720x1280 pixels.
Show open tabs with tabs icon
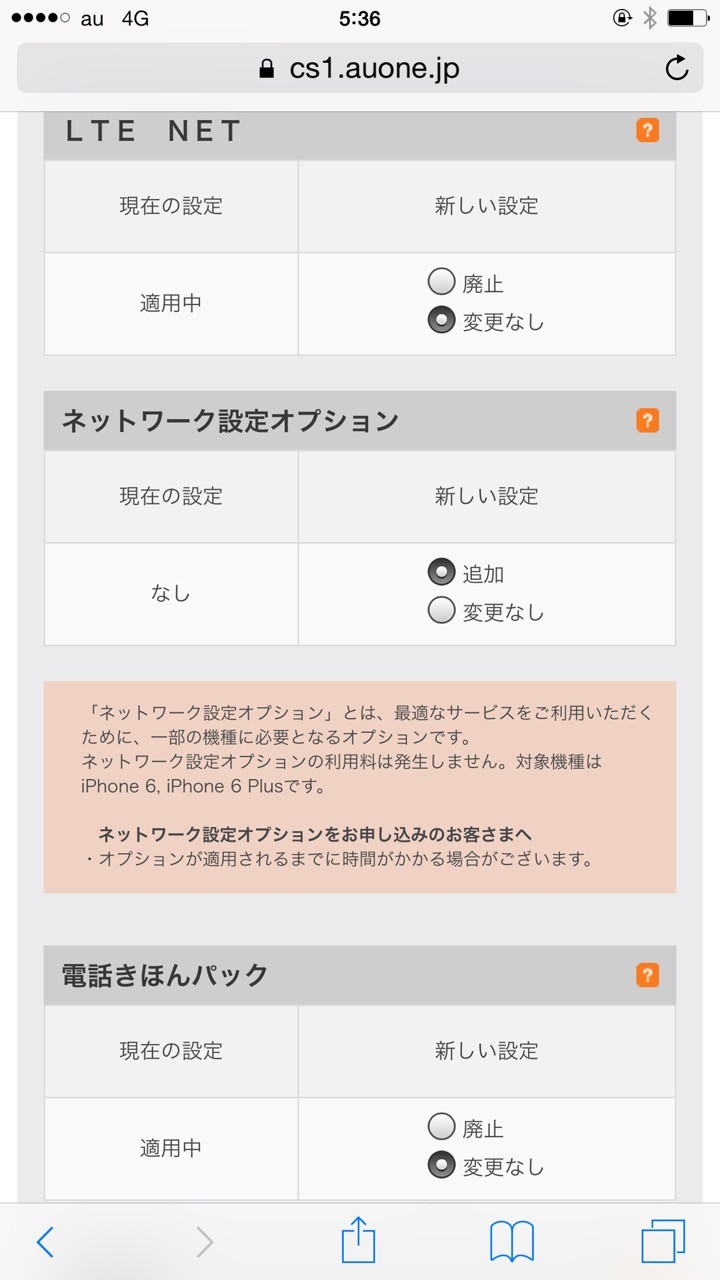click(x=663, y=1241)
